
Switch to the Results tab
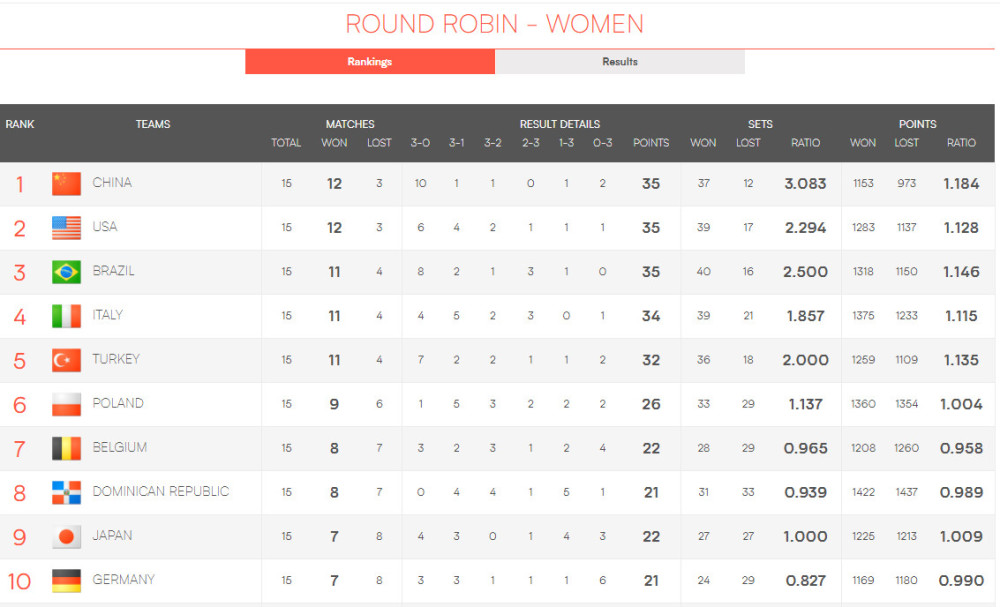(x=620, y=62)
